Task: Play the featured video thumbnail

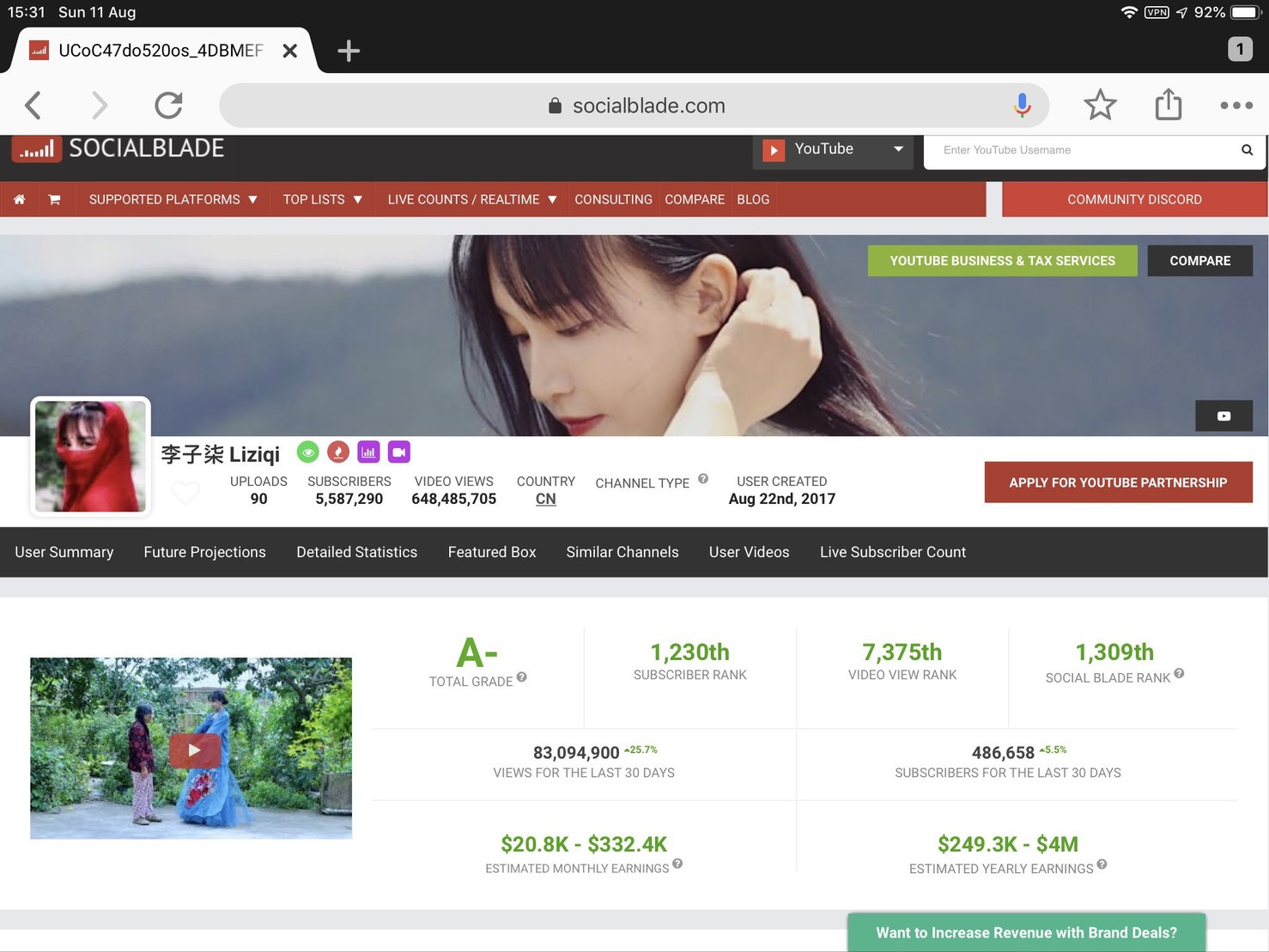Action: pos(194,749)
